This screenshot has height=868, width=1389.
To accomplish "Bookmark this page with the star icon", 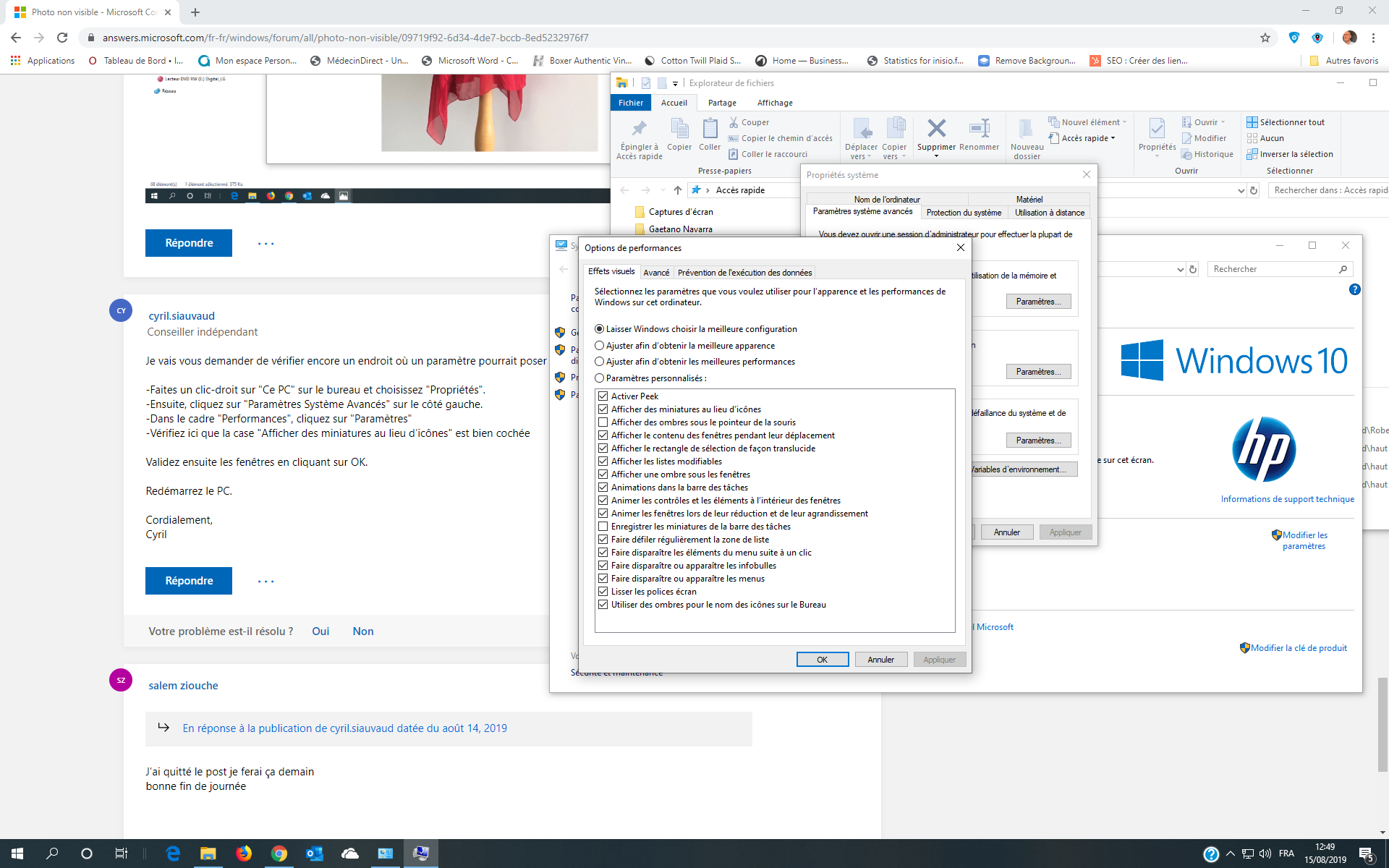I will (x=1265, y=38).
